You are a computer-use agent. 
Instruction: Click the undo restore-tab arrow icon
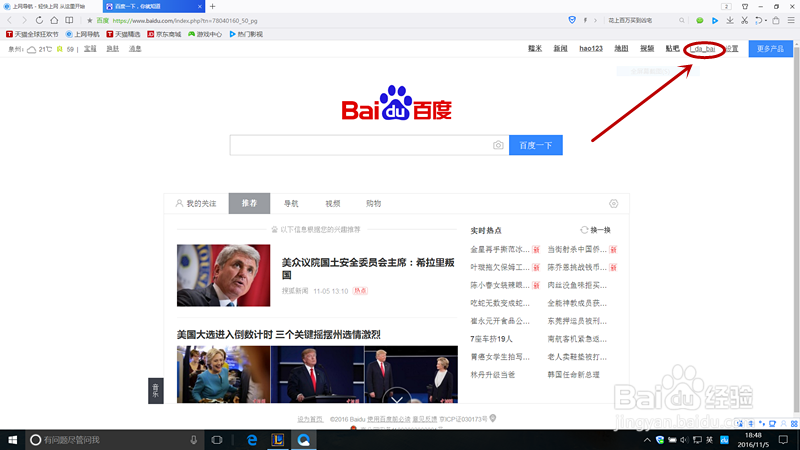coord(759,20)
